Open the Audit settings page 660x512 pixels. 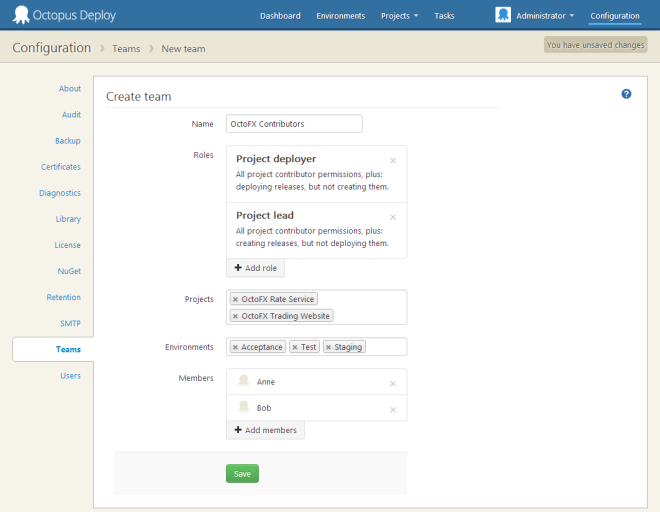tap(71, 115)
